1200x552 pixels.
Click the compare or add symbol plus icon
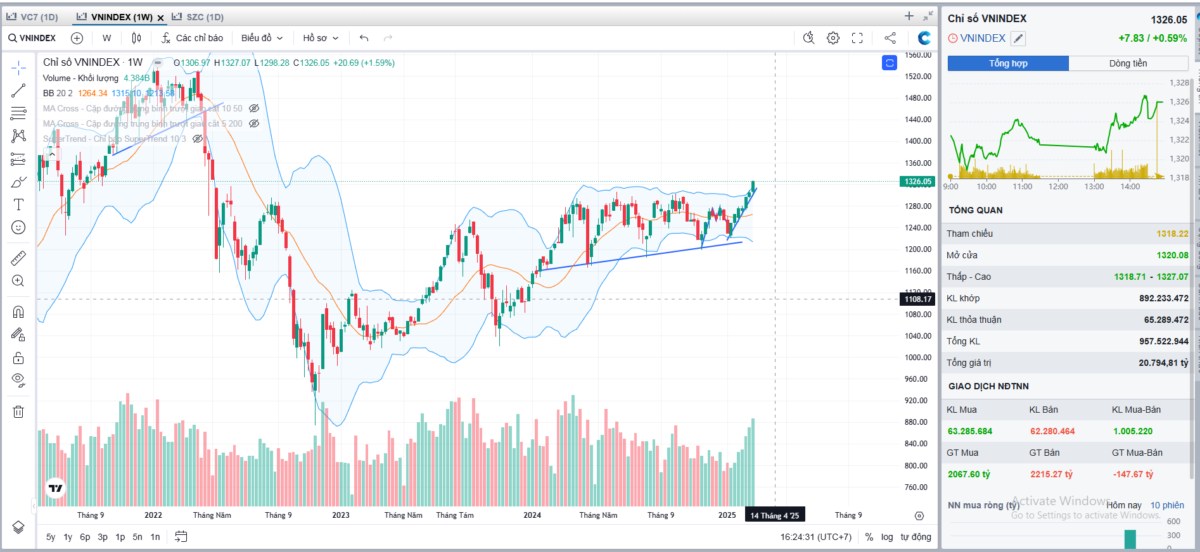pos(77,38)
